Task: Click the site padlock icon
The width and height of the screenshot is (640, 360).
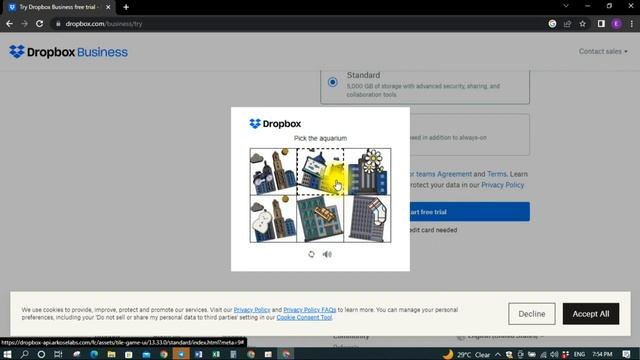Action: (58, 24)
